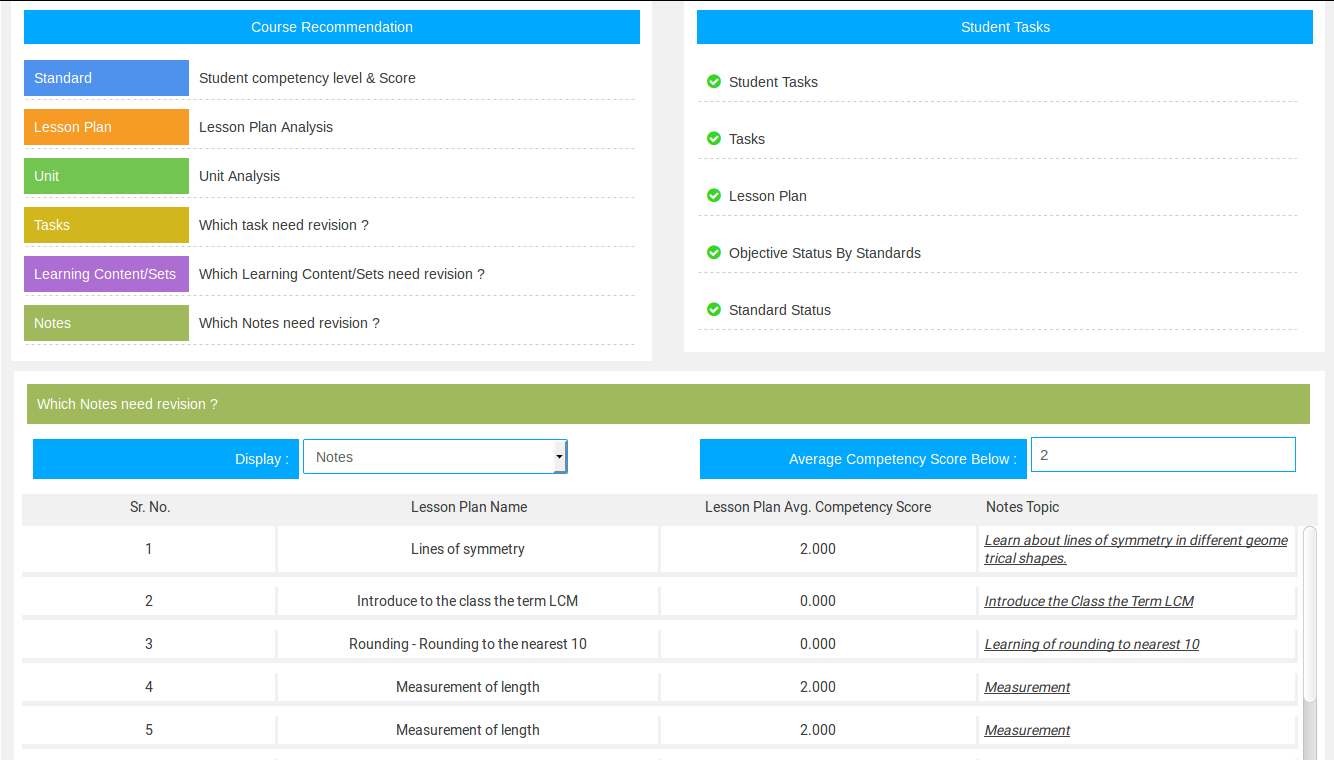Switch to the yellow Tasks tab
The width and height of the screenshot is (1334, 760).
pos(106,225)
